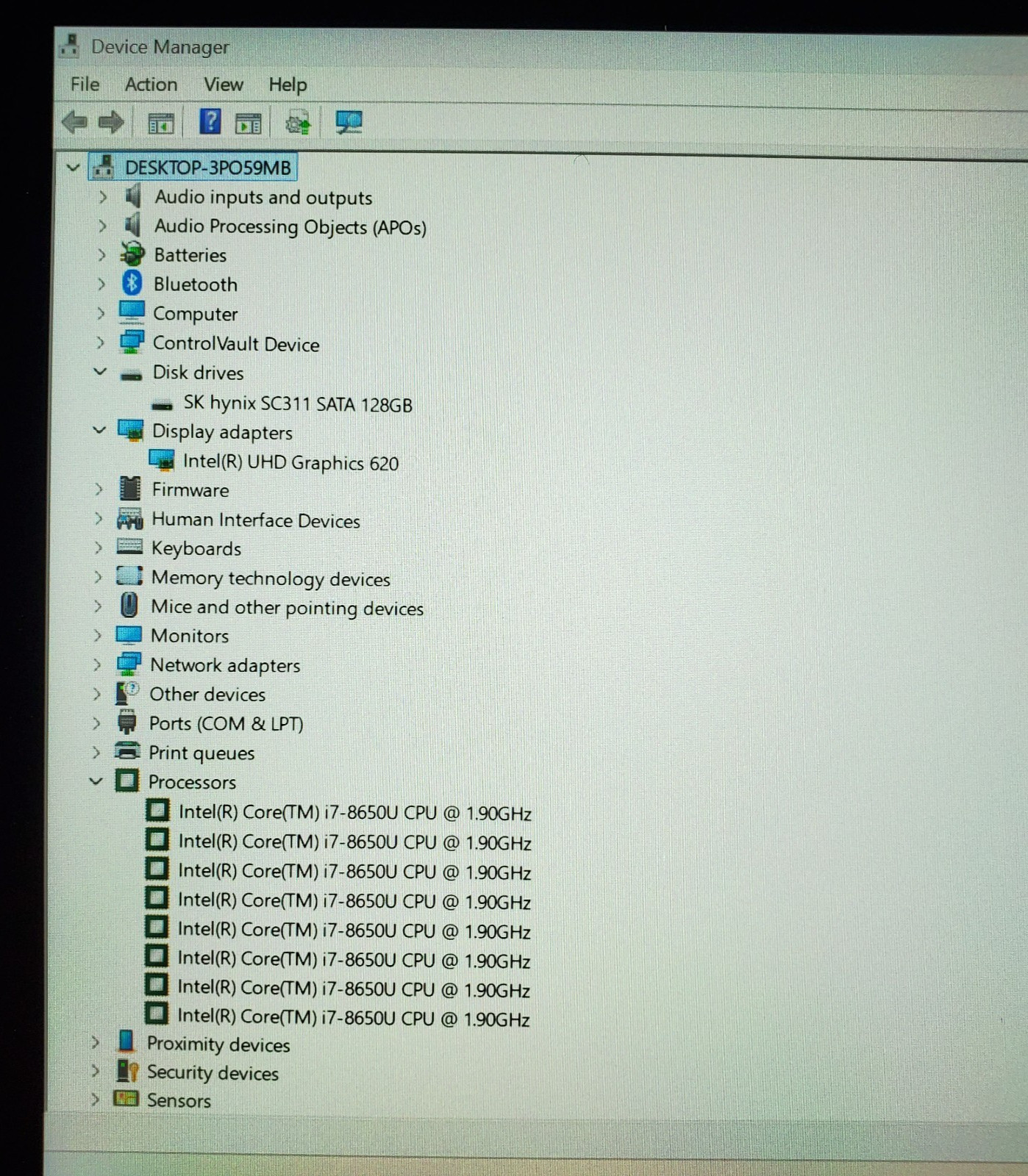Click Show/Hide Console Tree toolbar icon

(x=160, y=123)
